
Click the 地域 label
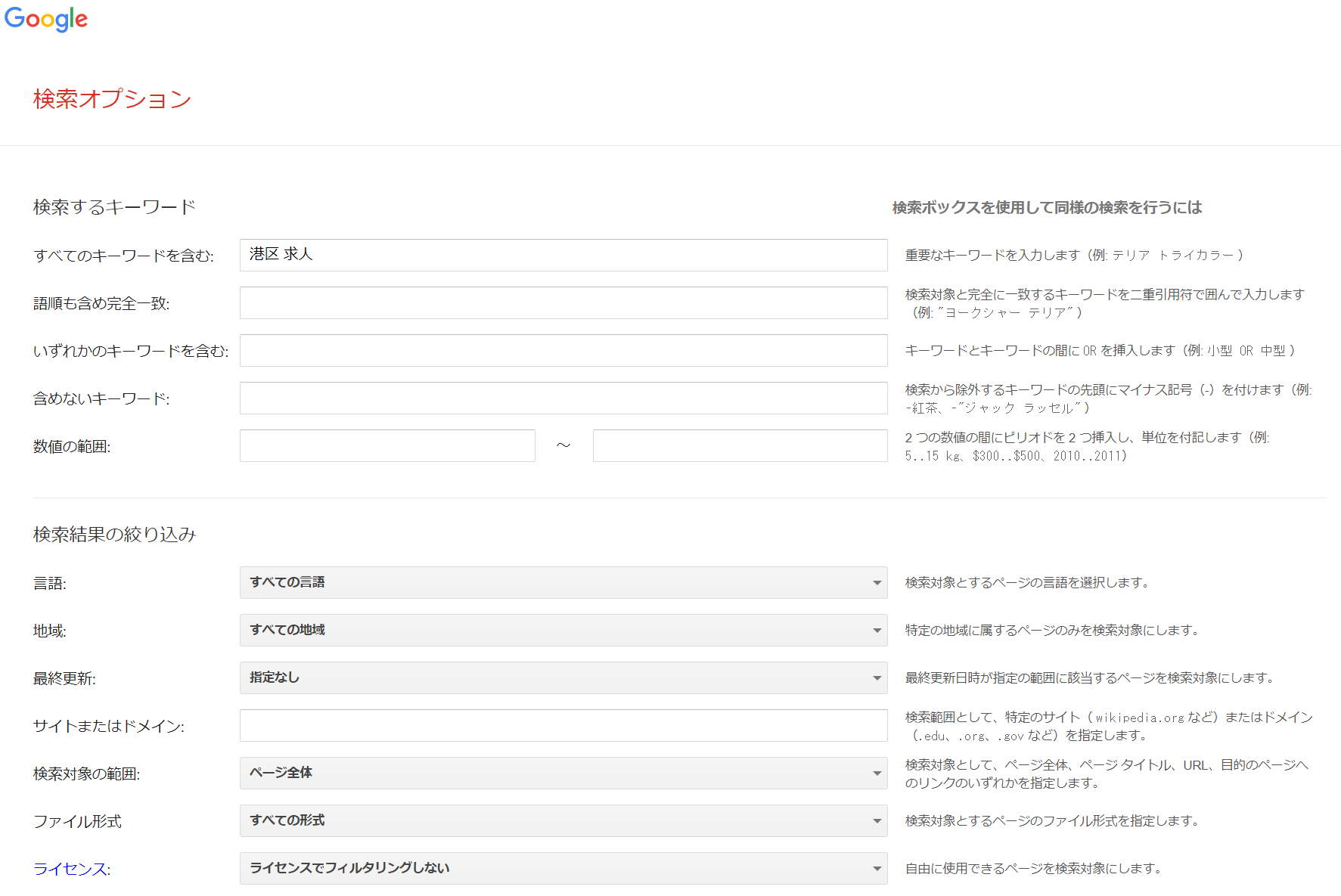pyautogui.click(x=50, y=631)
